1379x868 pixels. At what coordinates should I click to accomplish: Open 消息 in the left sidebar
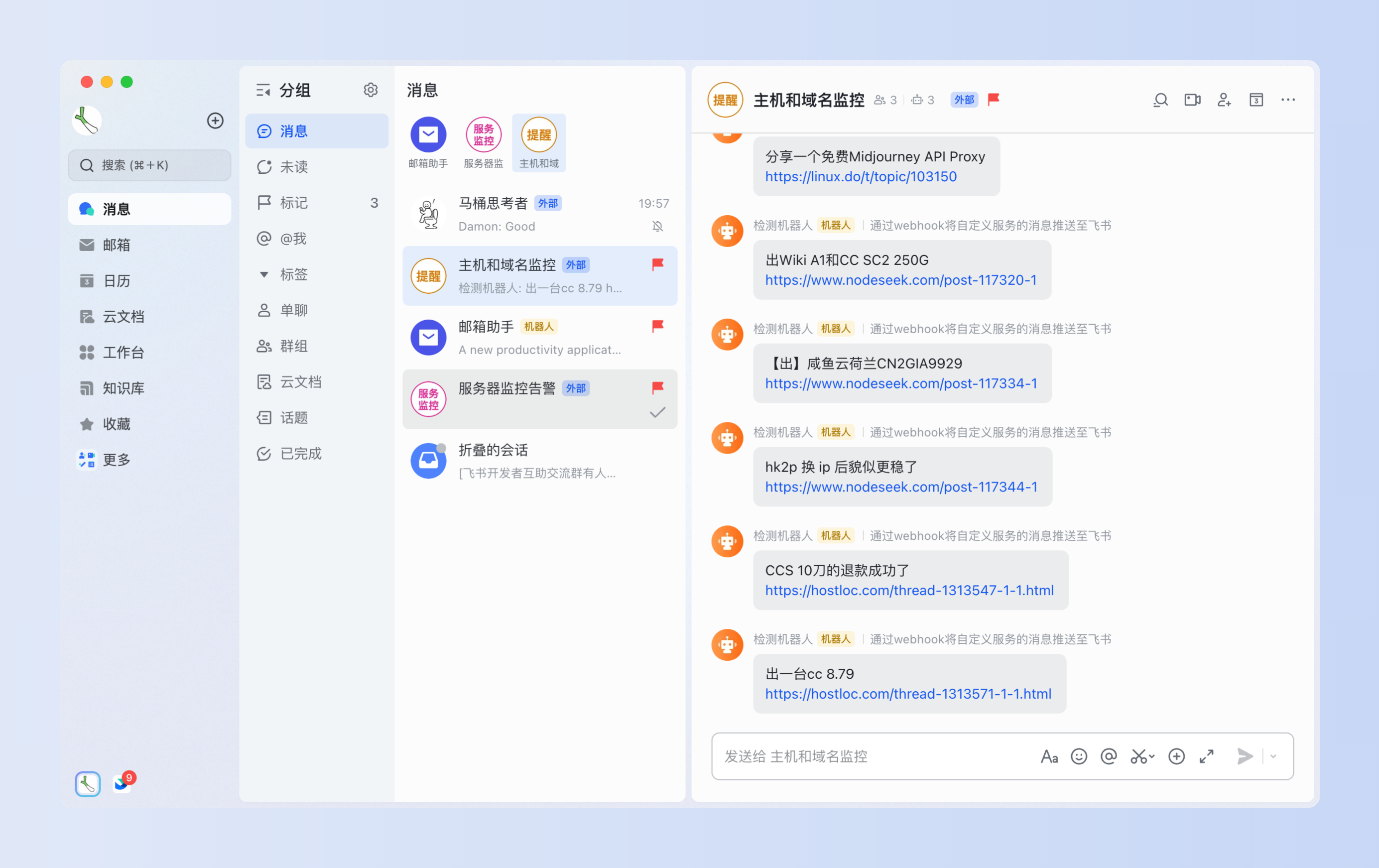click(149, 209)
